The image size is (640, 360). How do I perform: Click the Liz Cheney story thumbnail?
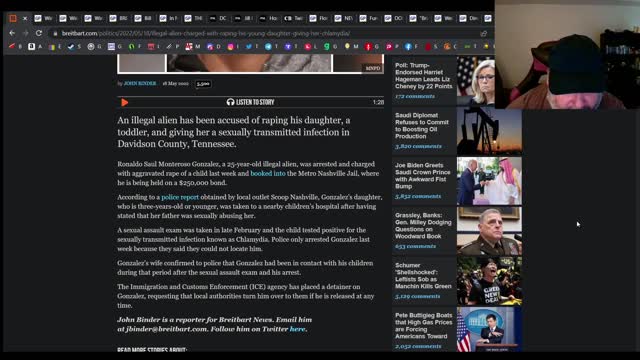click(x=476, y=80)
